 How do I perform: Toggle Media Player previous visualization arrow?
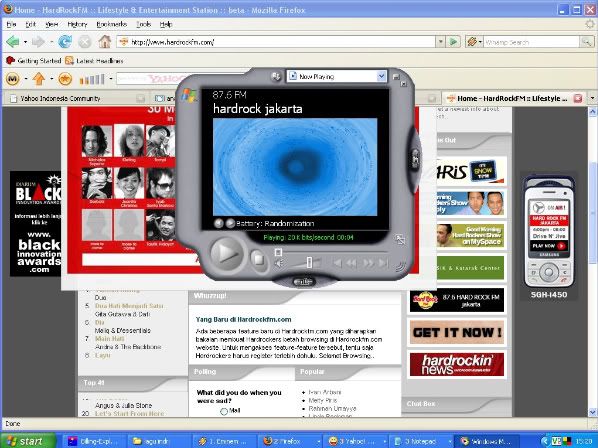(x=219, y=223)
